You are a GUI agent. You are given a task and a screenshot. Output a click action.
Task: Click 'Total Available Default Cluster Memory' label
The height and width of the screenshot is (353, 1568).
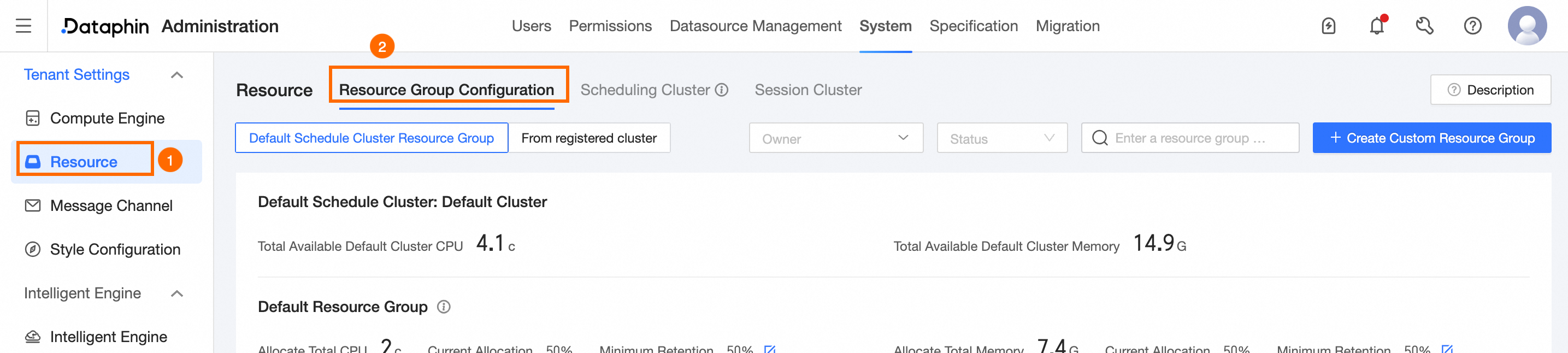click(1006, 246)
